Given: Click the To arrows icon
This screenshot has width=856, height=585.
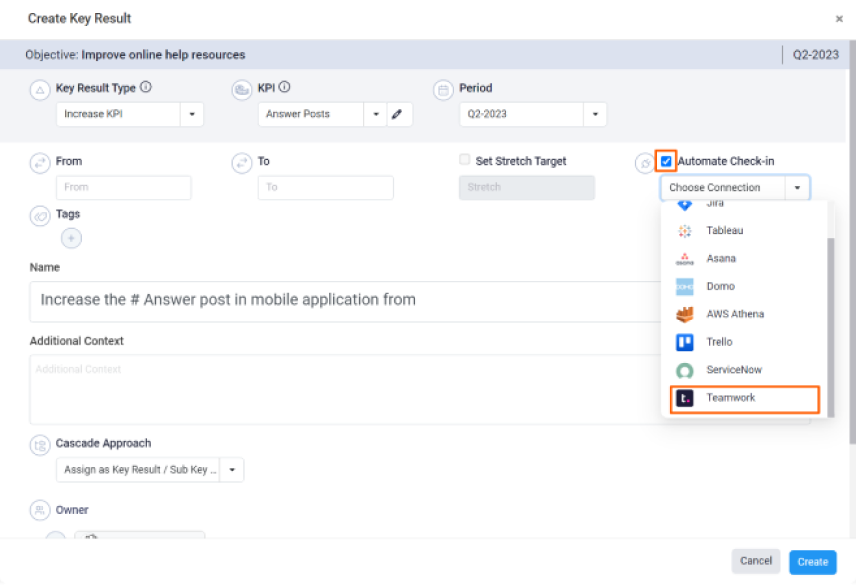Looking at the screenshot, I should point(241,163).
